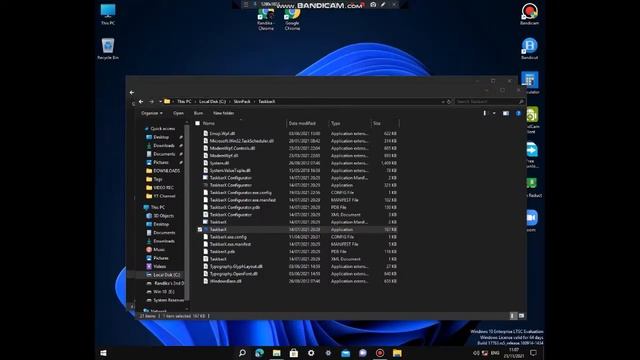This screenshot has width=640, height=360.
Task: Open the Google Chrome desktop shortcut
Action: coord(292,20)
